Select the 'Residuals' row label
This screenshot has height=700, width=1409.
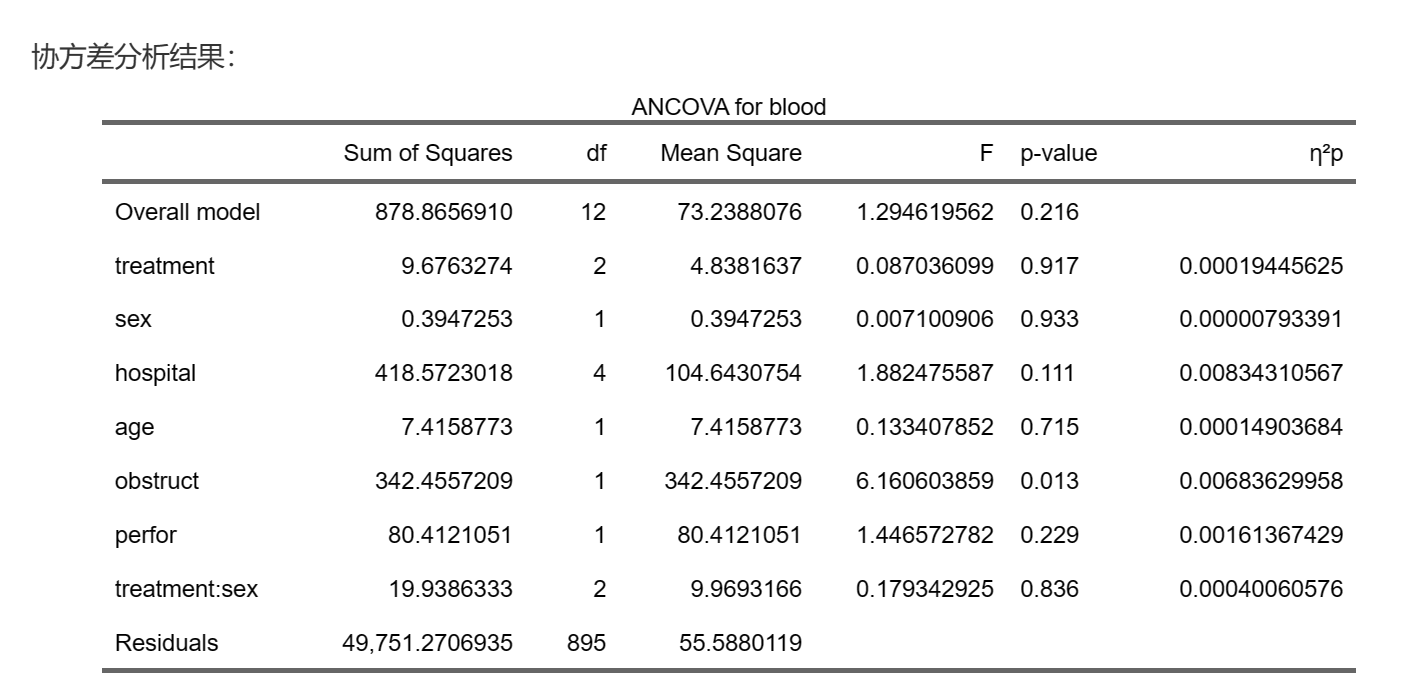click(166, 643)
